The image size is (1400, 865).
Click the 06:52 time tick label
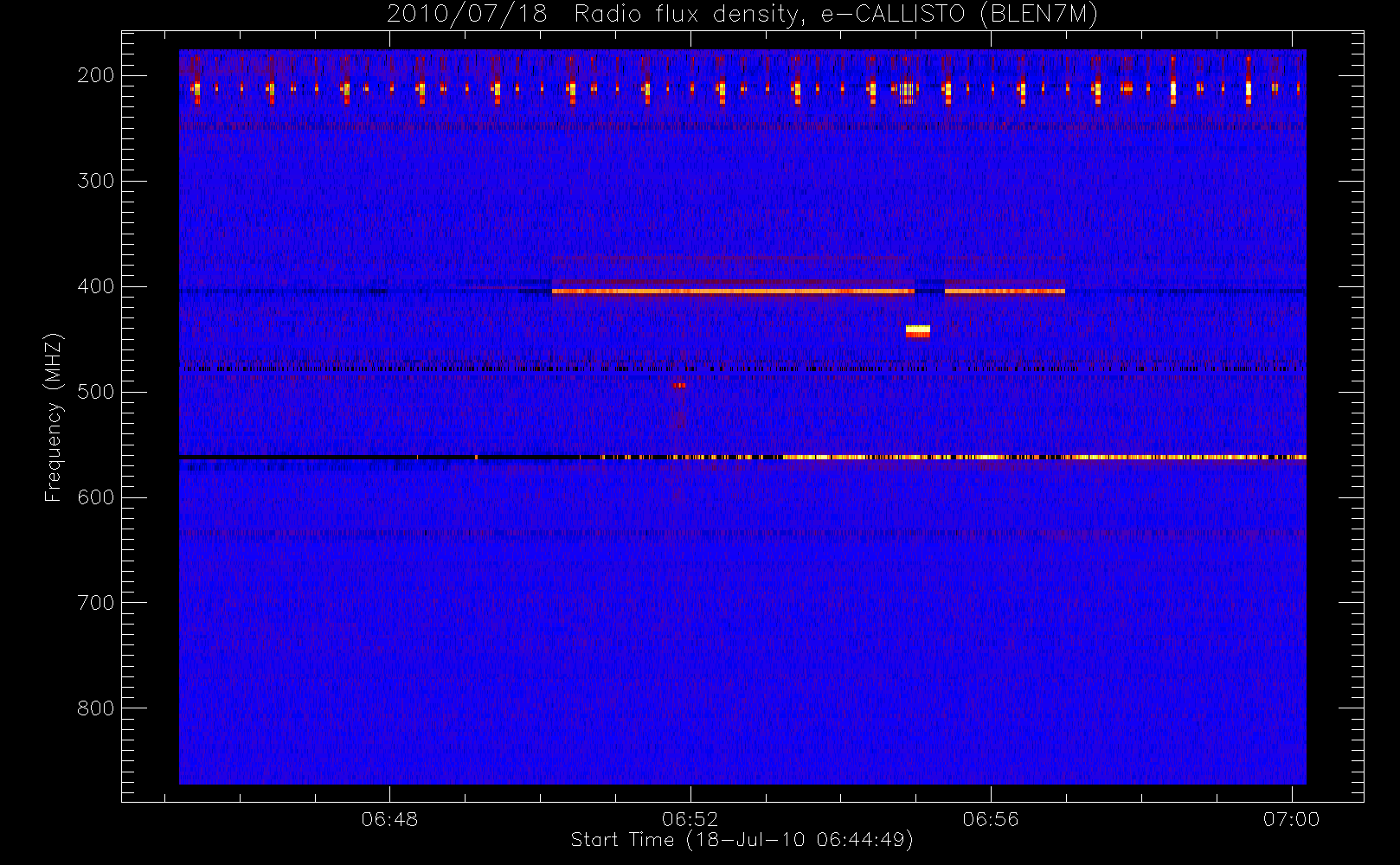pos(690,818)
